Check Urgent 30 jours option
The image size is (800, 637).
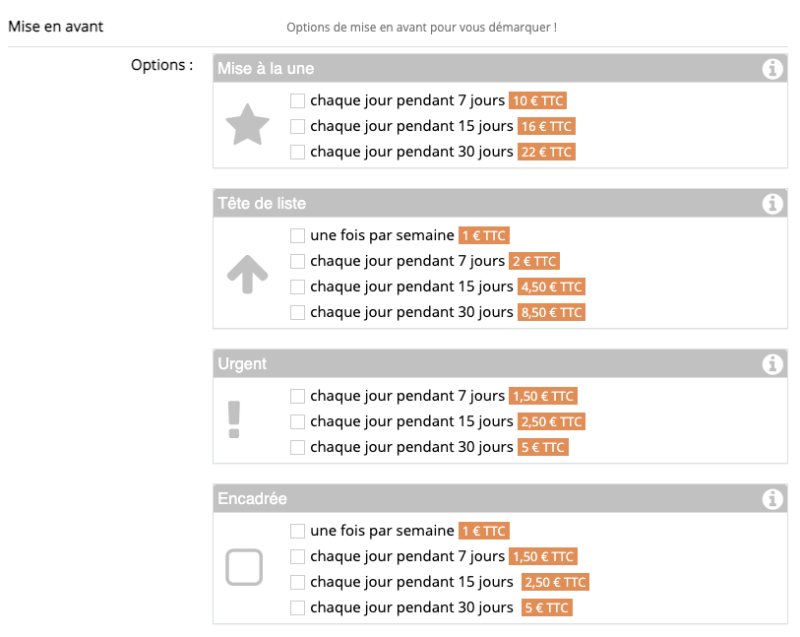tap(297, 447)
